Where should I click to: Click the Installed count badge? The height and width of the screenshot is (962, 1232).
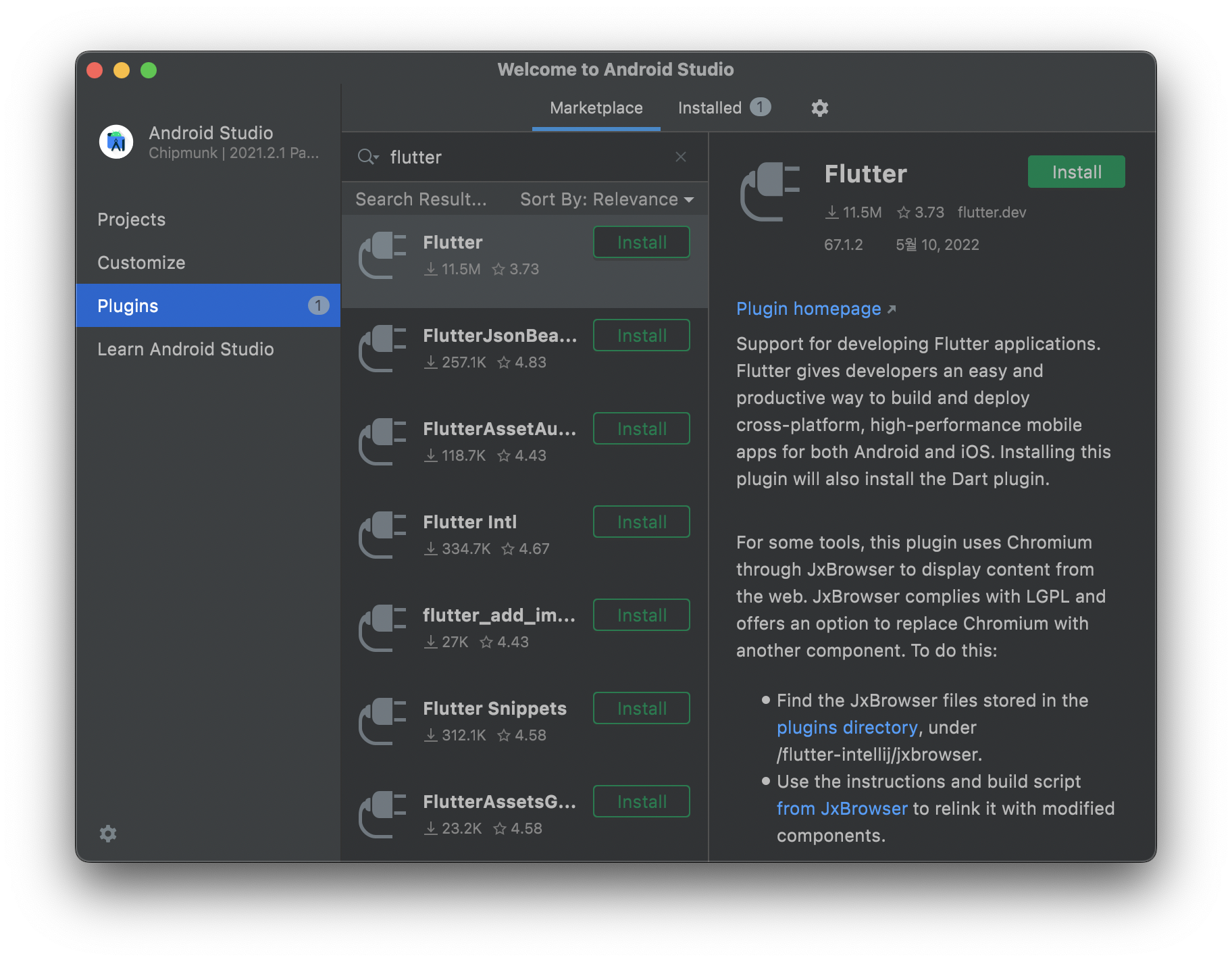tap(761, 107)
